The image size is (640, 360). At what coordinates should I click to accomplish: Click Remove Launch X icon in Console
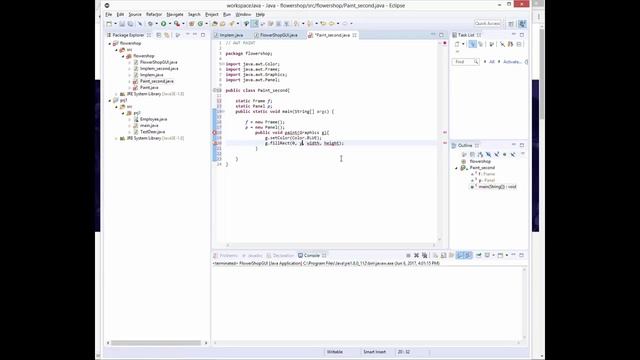(x=416, y=255)
